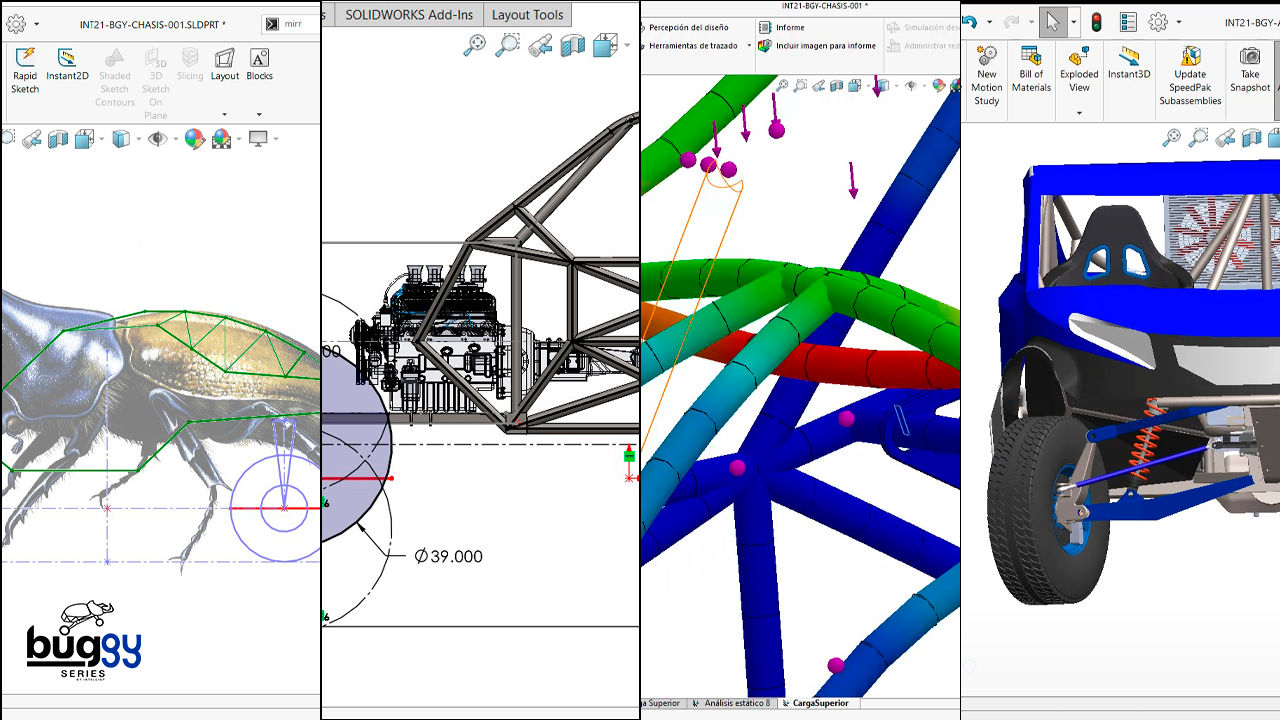
Task: Expand the Exploded View dropdown arrow
Action: click(x=1079, y=113)
